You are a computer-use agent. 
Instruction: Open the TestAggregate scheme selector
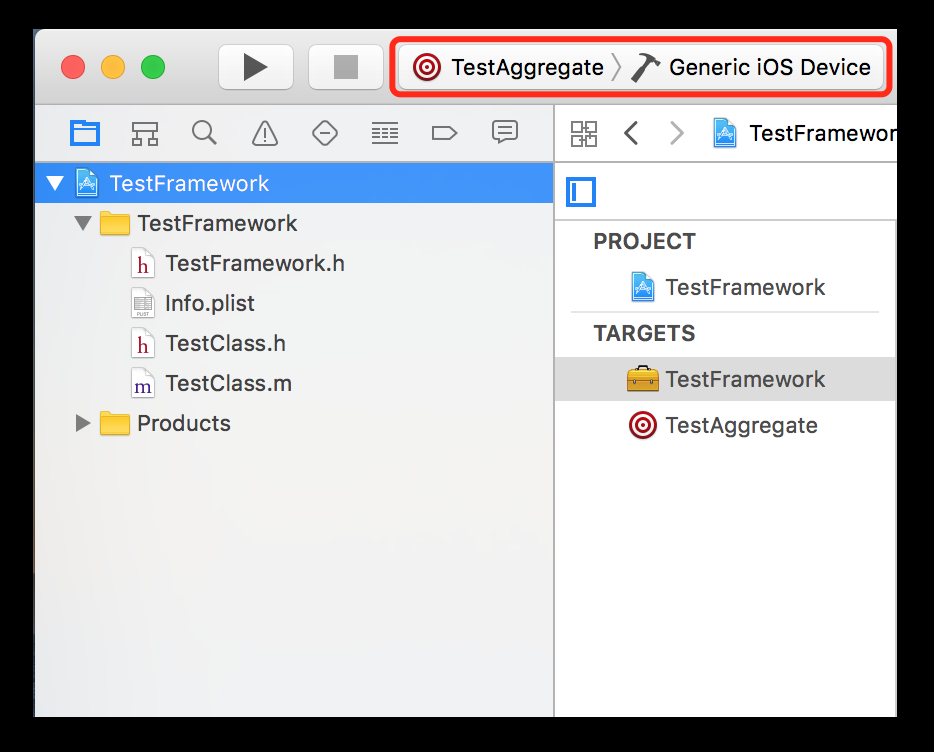pyautogui.click(x=509, y=67)
